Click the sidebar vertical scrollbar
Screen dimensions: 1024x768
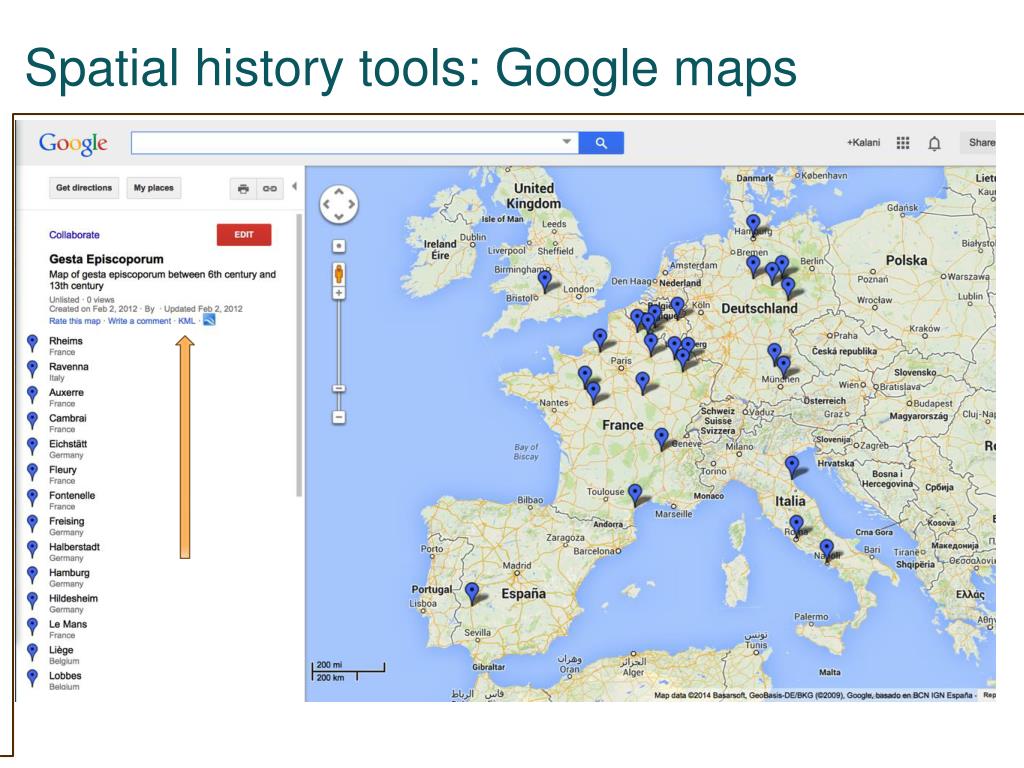point(299,355)
